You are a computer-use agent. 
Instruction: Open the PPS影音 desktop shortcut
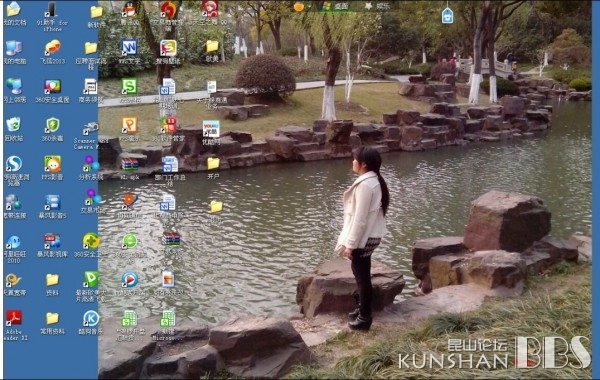[x=52, y=164]
